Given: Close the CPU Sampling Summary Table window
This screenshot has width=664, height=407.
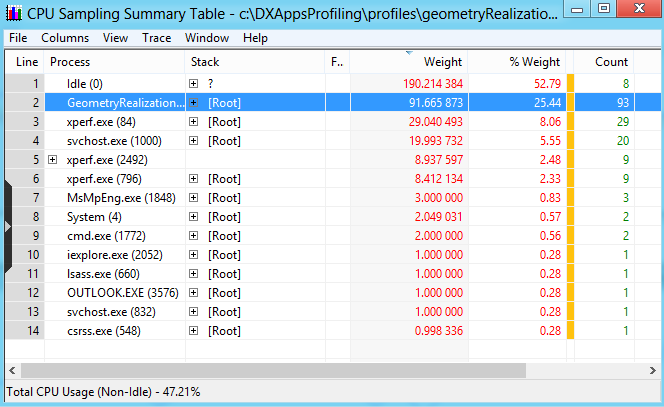Looking at the screenshot, I should [x=639, y=8].
